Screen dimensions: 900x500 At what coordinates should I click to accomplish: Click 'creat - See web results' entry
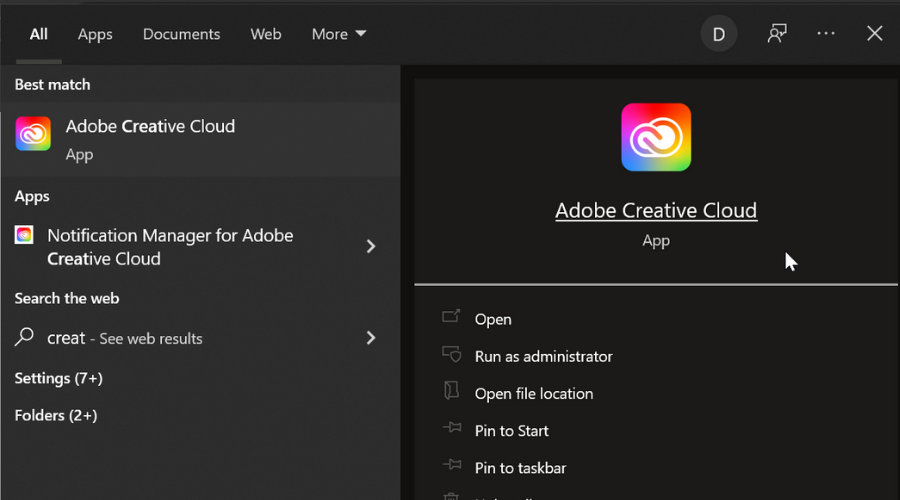(125, 338)
